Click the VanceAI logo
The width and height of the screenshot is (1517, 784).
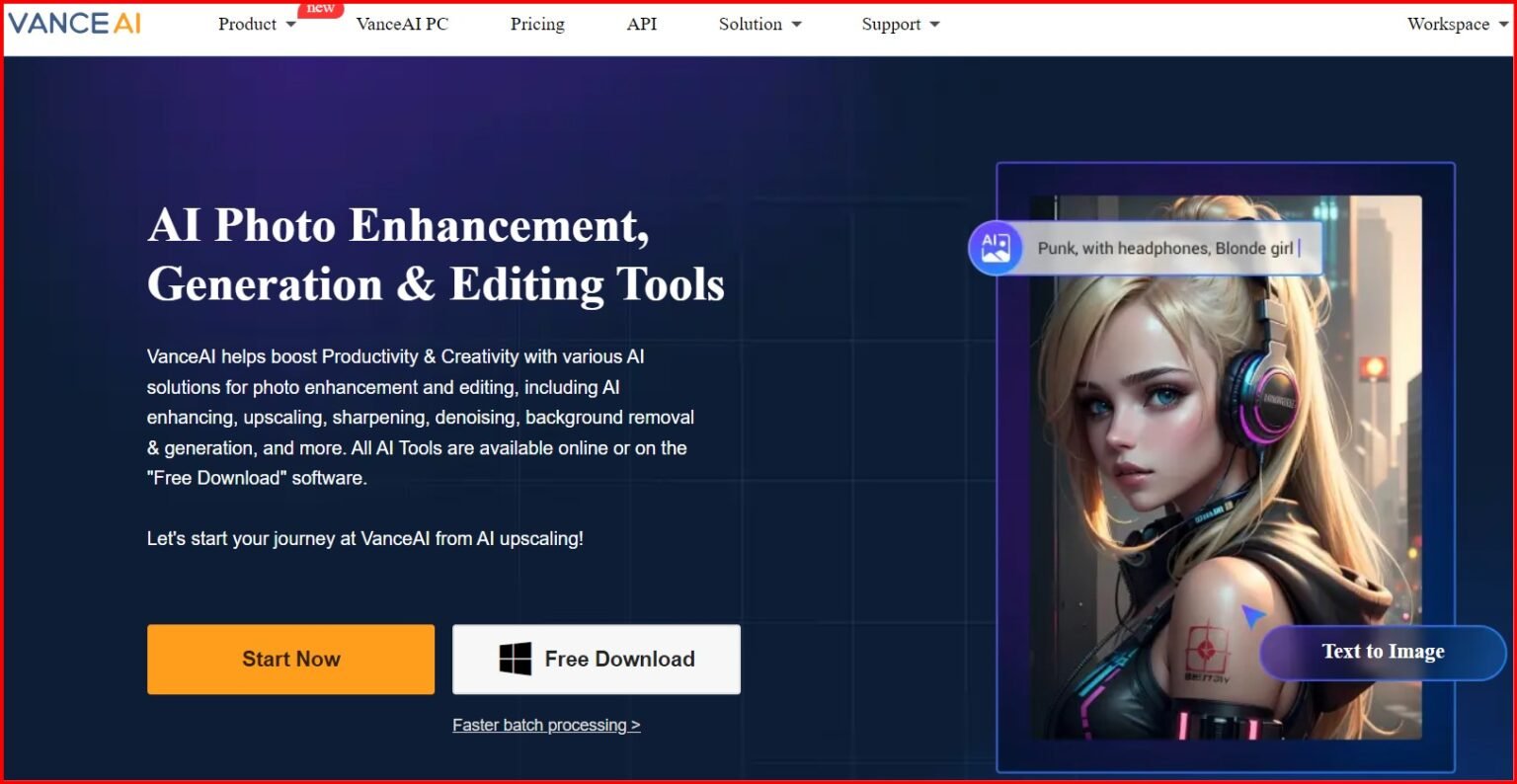pyautogui.click(x=75, y=23)
